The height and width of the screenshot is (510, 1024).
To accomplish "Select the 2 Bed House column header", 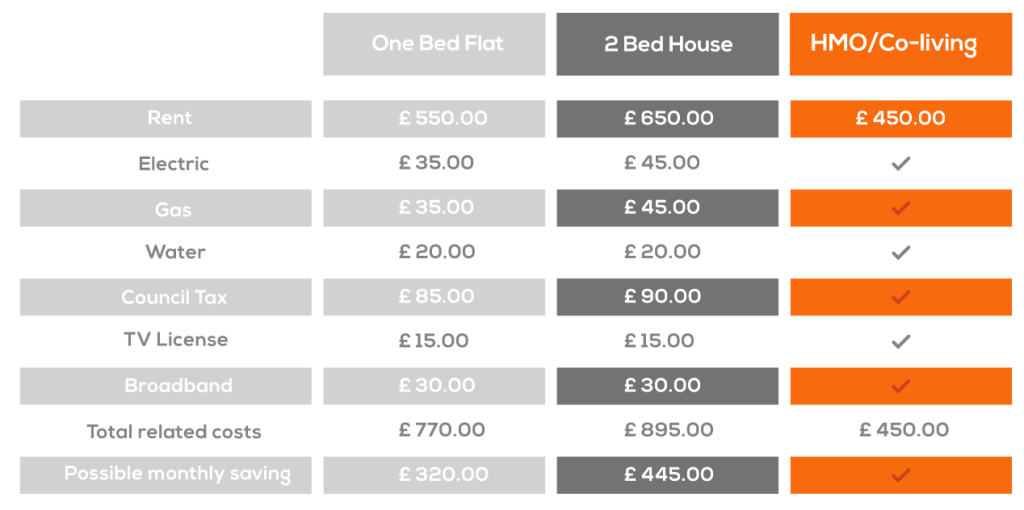I will pos(667,44).
